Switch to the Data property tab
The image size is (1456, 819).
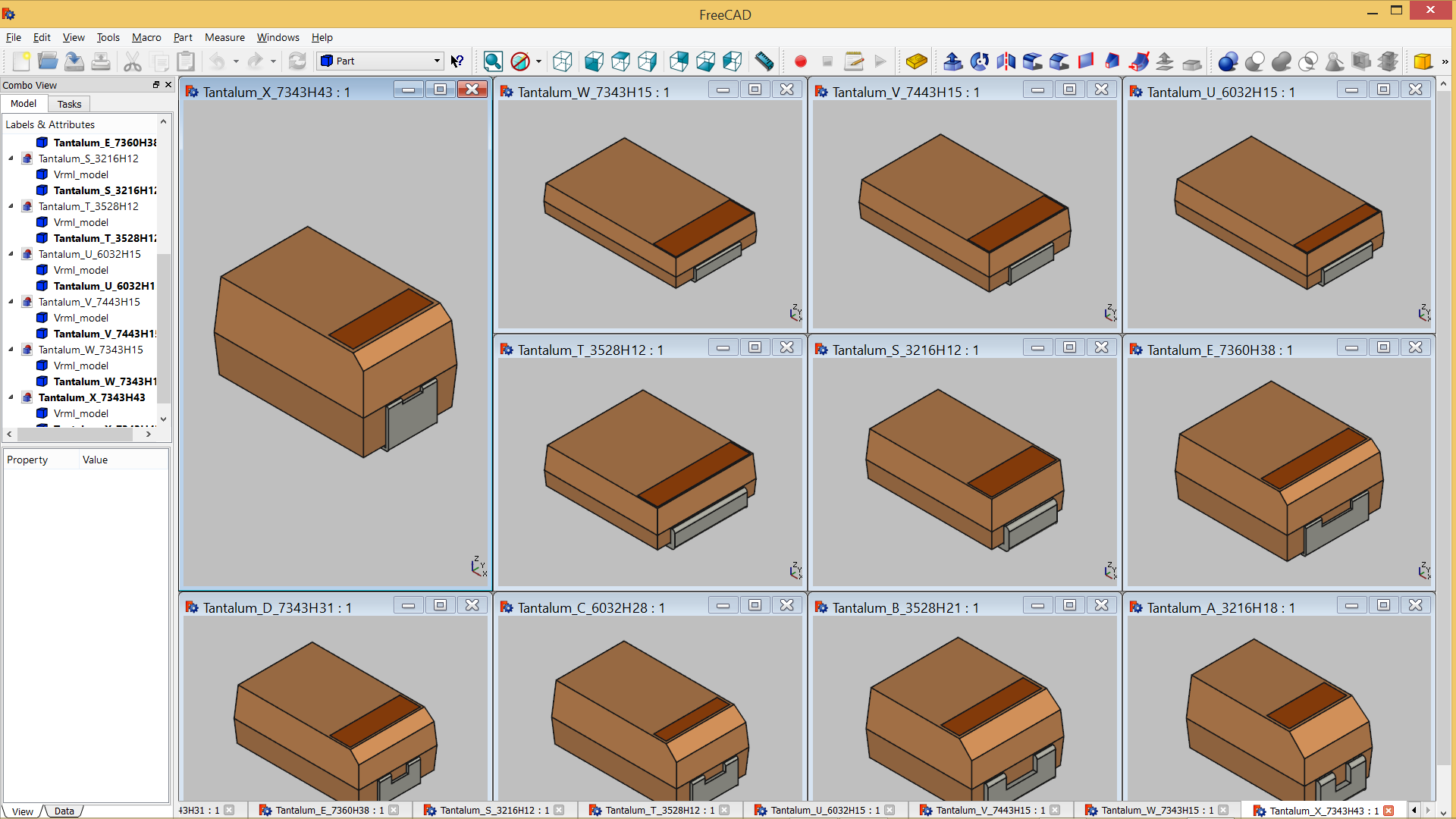pos(64,811)
